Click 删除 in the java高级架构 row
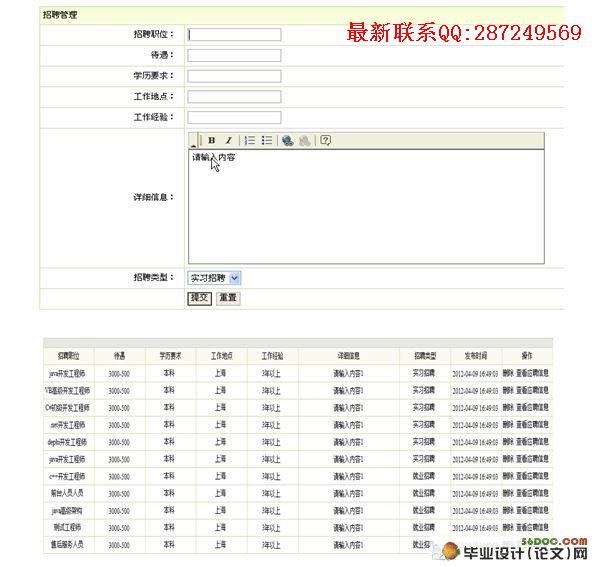The height and width of the screenshot is (567, 596). point(508,510)
